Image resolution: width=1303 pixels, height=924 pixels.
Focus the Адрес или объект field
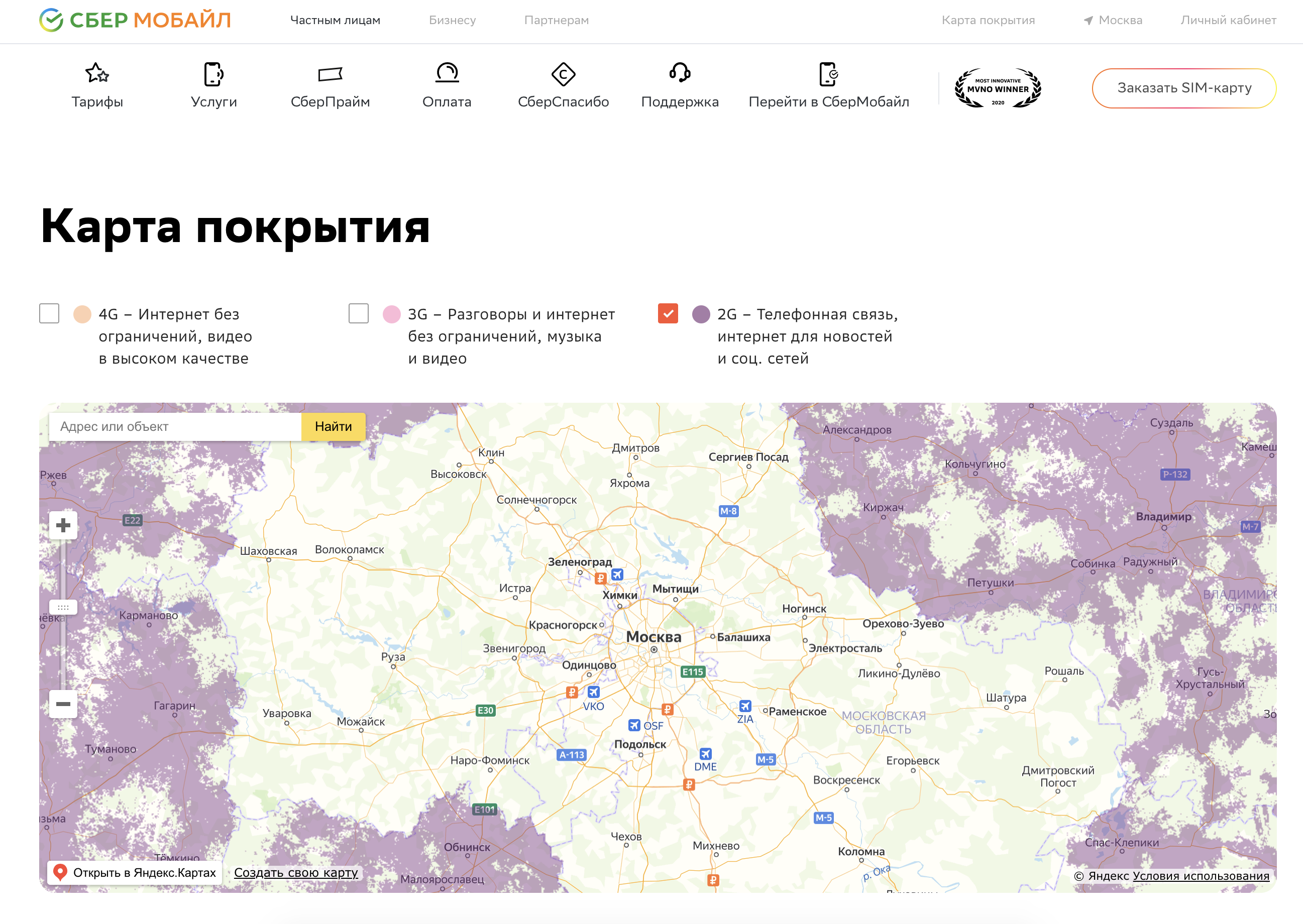[x=175, y=426]
